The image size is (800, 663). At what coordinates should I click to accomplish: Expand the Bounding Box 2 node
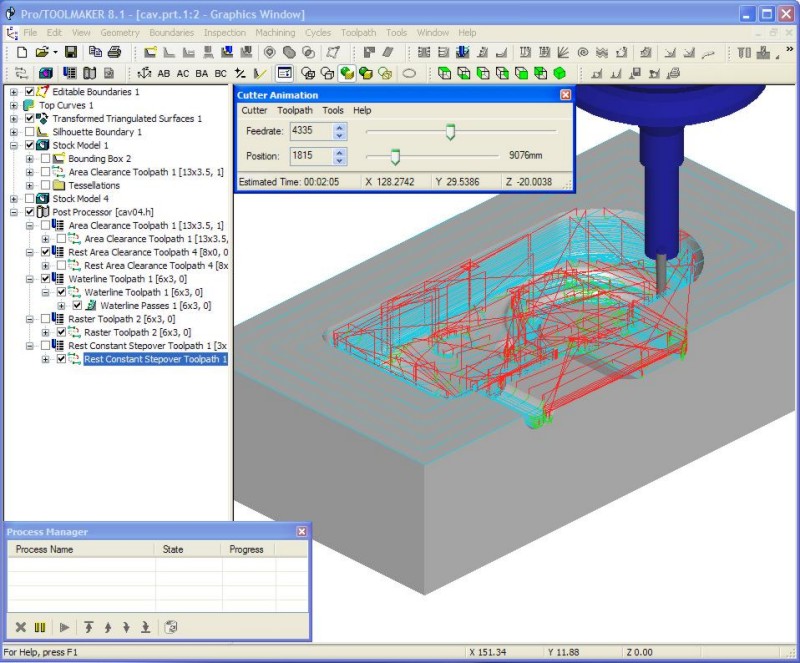pos(30,159)
